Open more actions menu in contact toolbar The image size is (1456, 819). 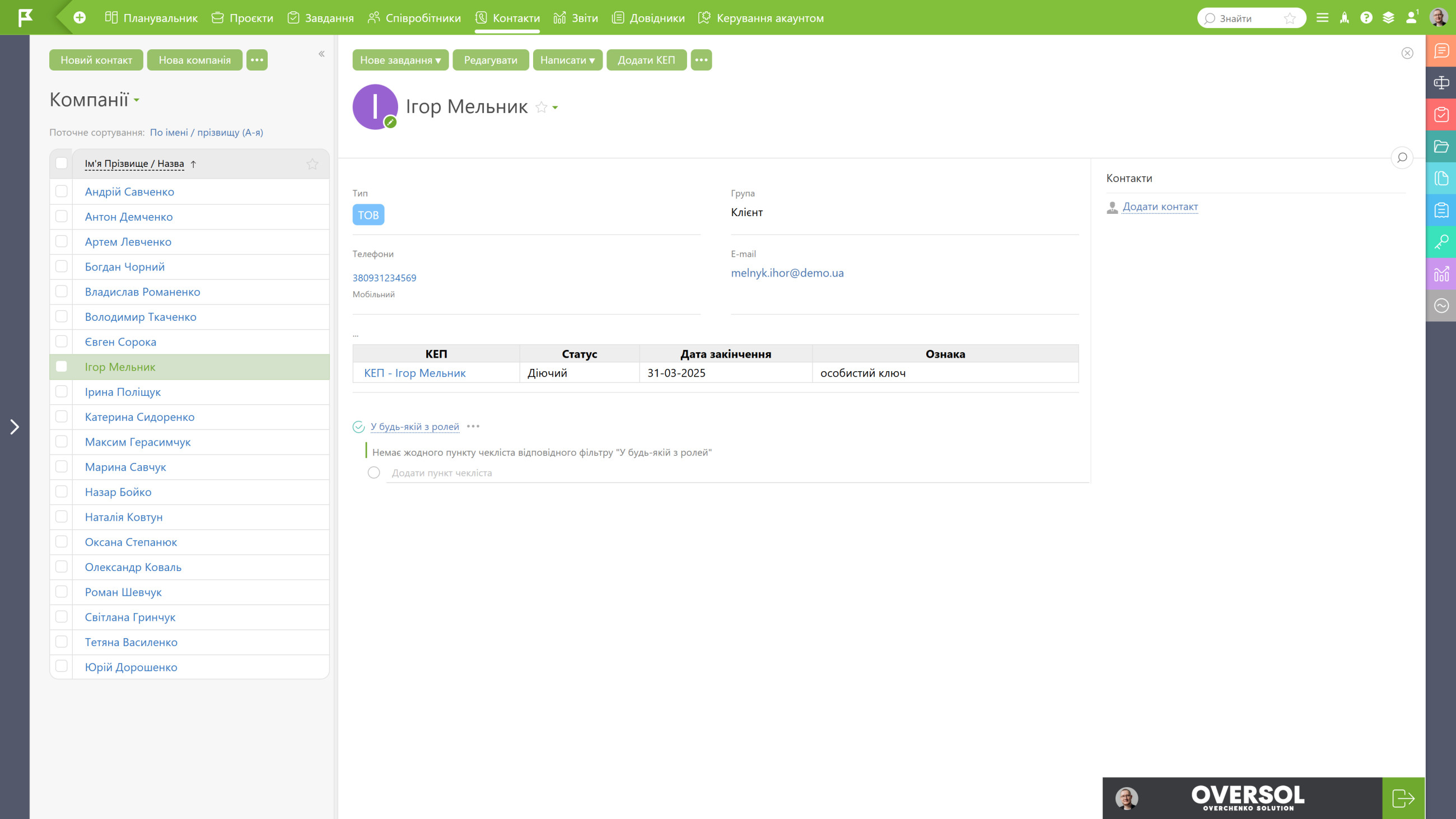(701, 60)
